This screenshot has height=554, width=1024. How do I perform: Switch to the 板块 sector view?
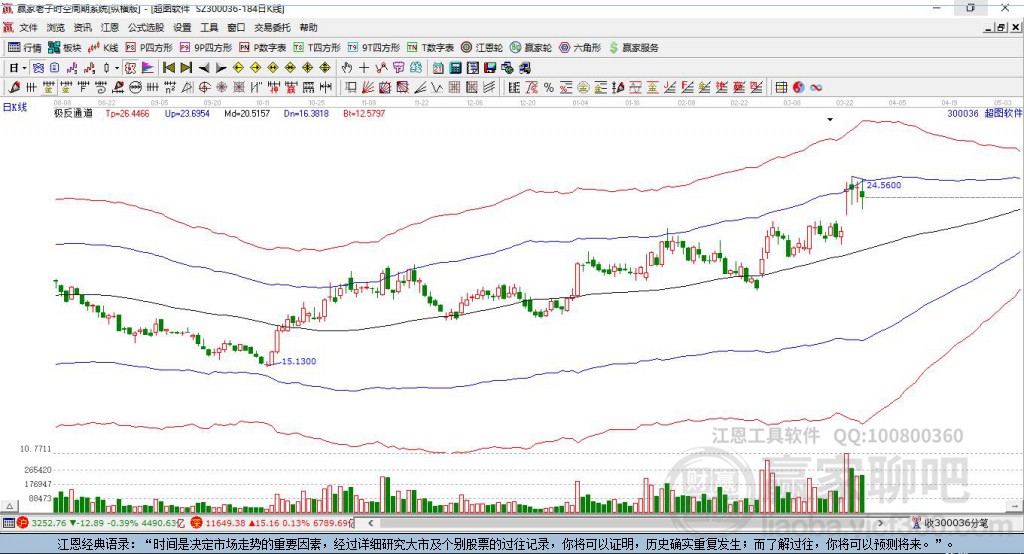click(x=65, y=48)
